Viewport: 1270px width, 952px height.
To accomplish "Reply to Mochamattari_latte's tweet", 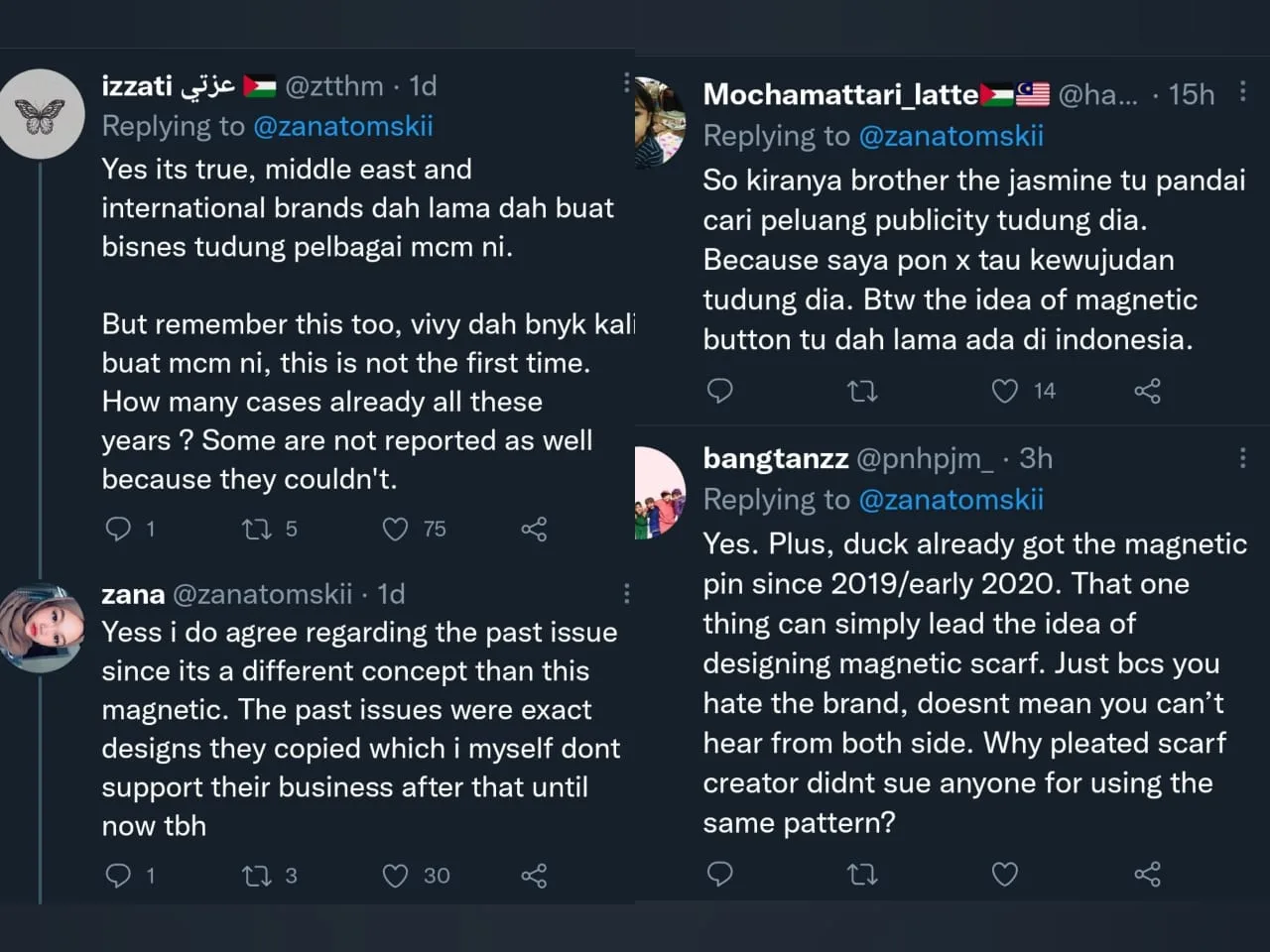I will (719, 391).
